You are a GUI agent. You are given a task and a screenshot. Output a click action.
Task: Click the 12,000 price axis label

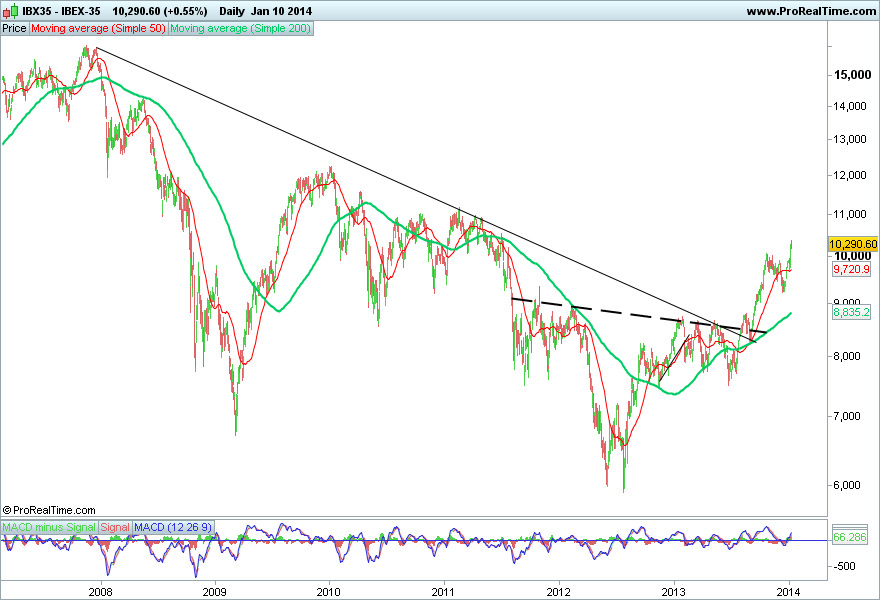[850, 175]
